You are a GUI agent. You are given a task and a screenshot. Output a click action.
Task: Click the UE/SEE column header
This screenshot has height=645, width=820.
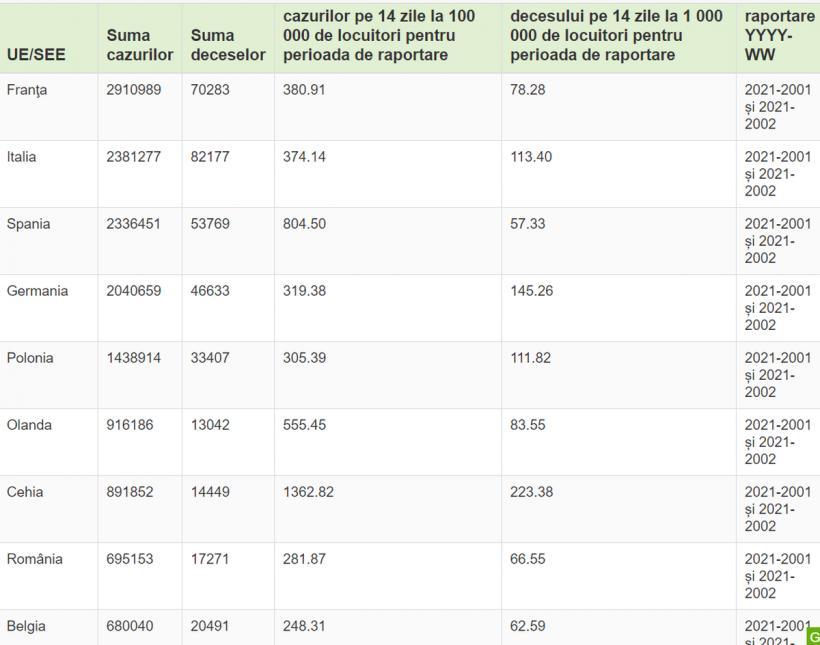pos(36,55)
